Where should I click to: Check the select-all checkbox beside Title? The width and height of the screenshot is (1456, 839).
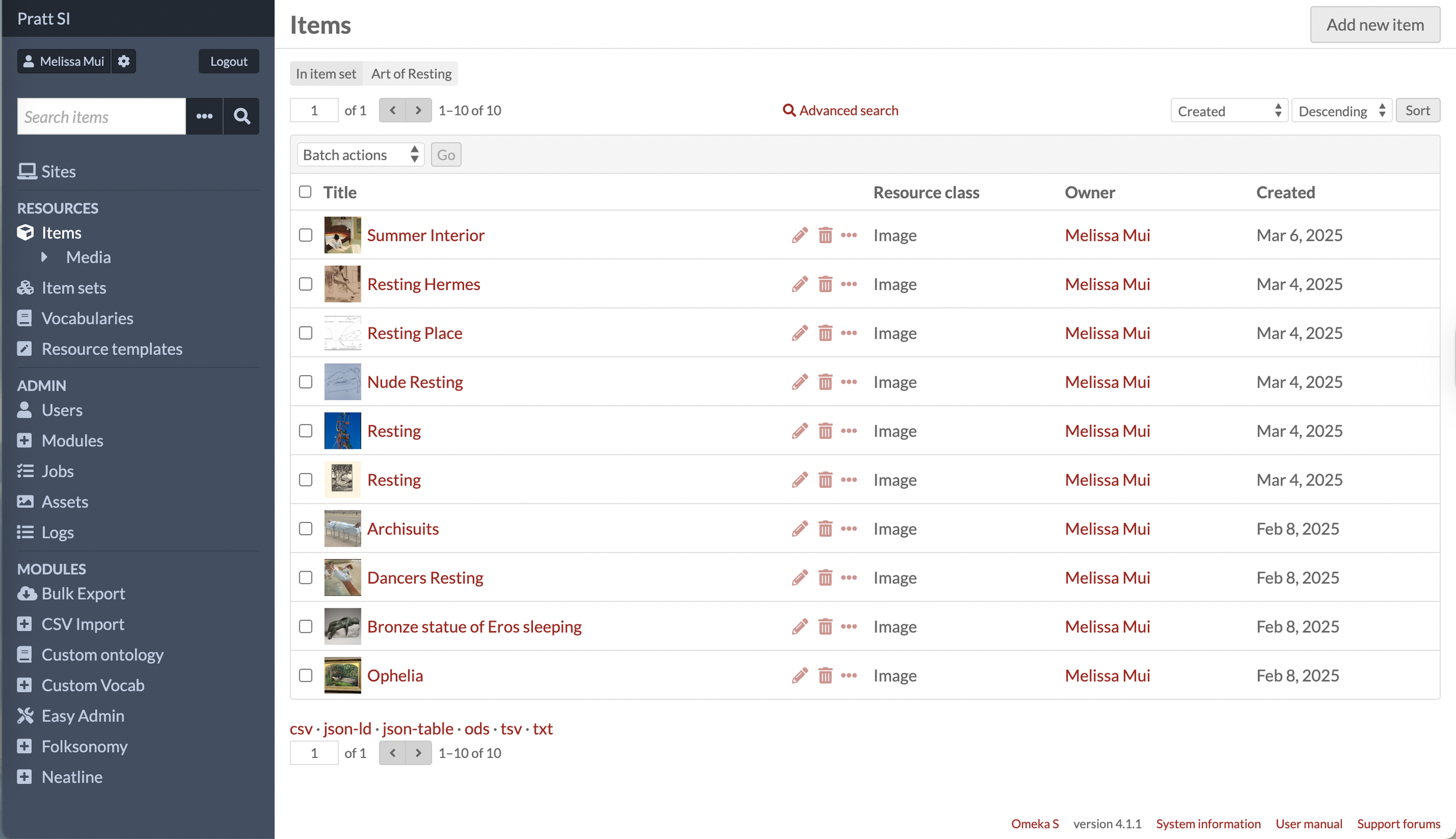(305, 192)
